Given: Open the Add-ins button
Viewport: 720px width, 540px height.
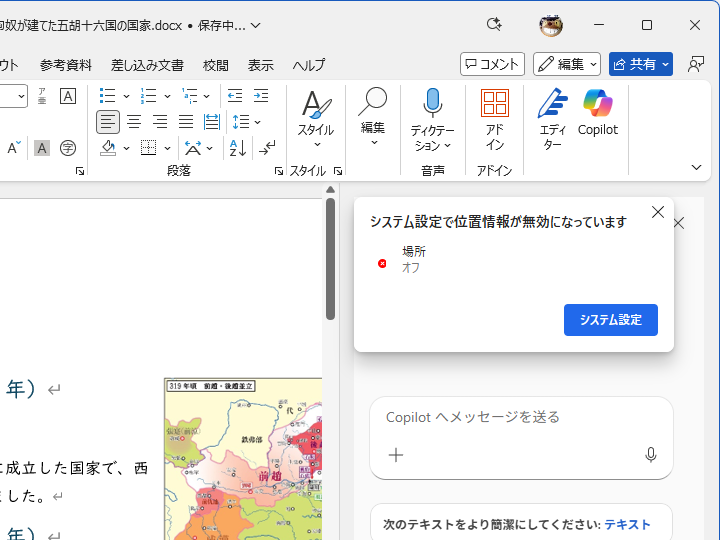Looking at the screenshot, I should 495,118.
